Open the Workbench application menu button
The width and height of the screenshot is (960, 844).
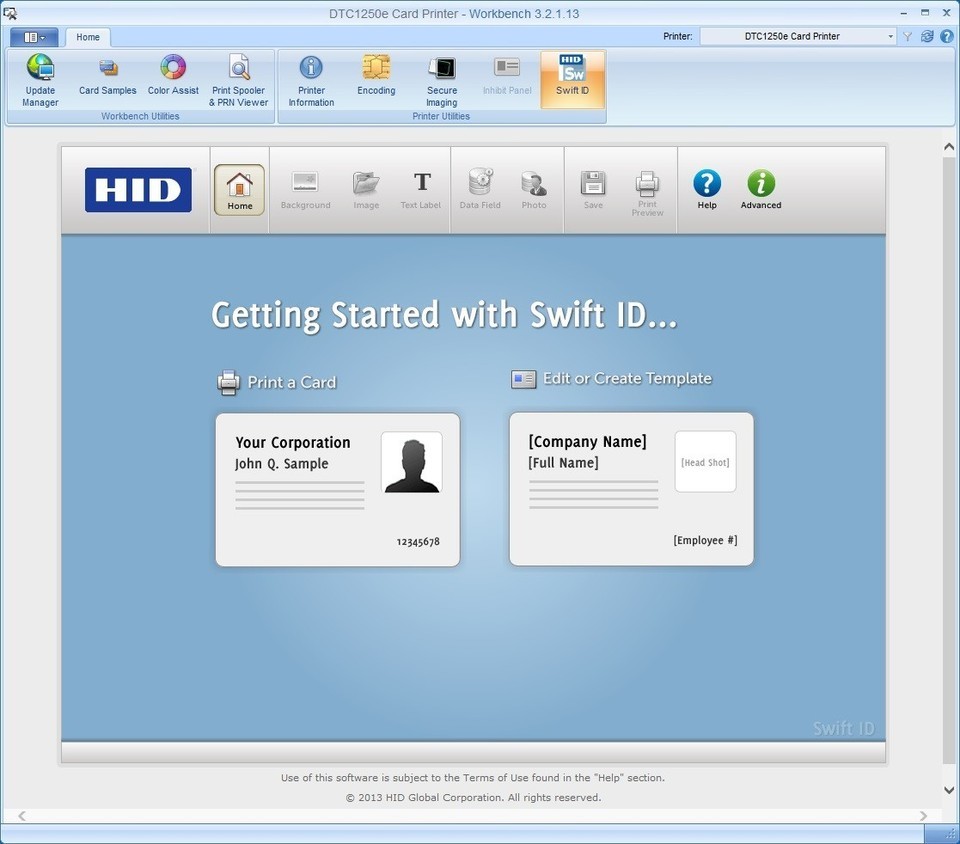(34, 37)
